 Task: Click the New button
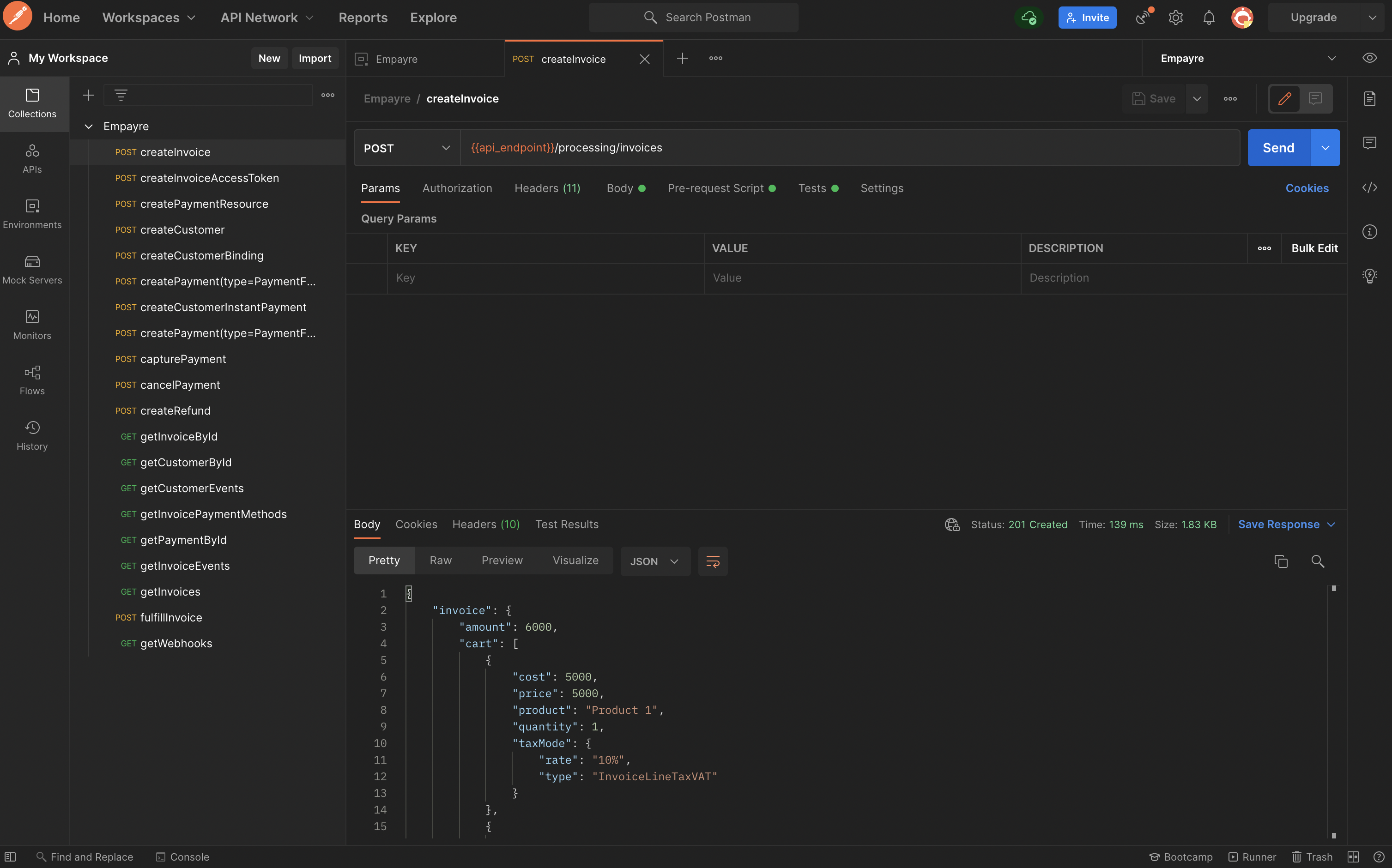click(x=269, y=58)
